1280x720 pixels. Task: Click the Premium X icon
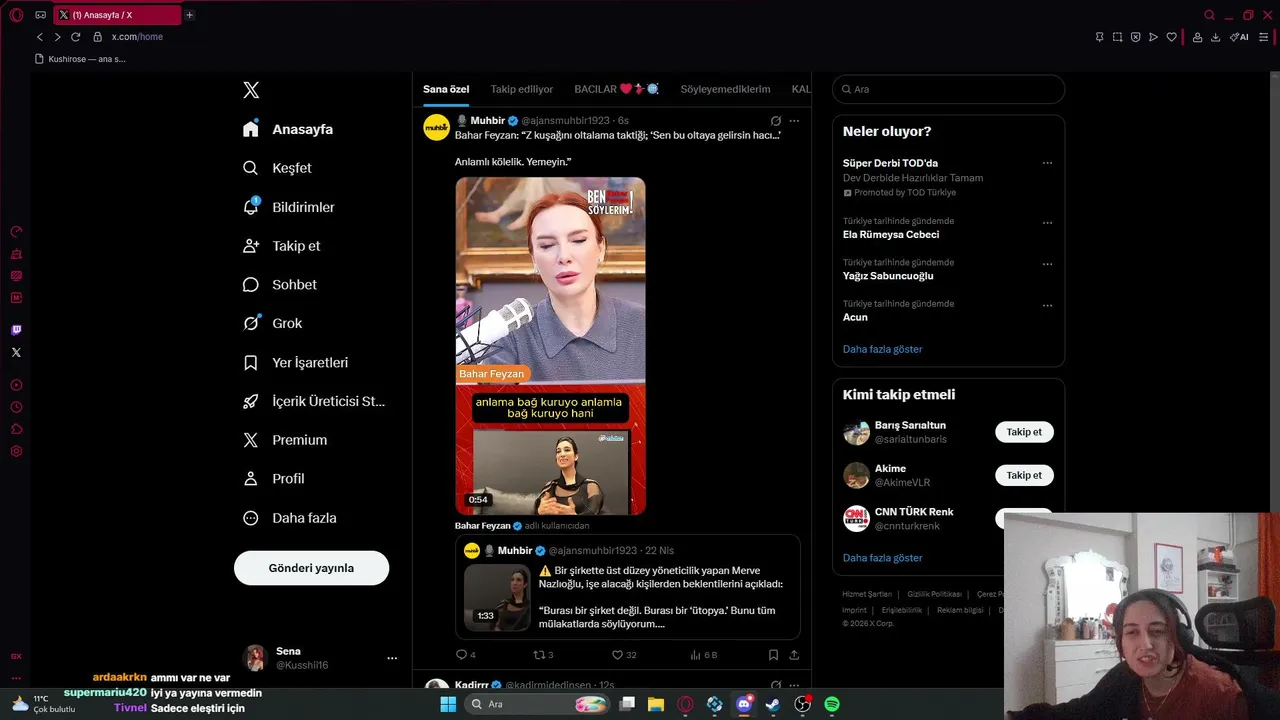[x=251, y=440]
